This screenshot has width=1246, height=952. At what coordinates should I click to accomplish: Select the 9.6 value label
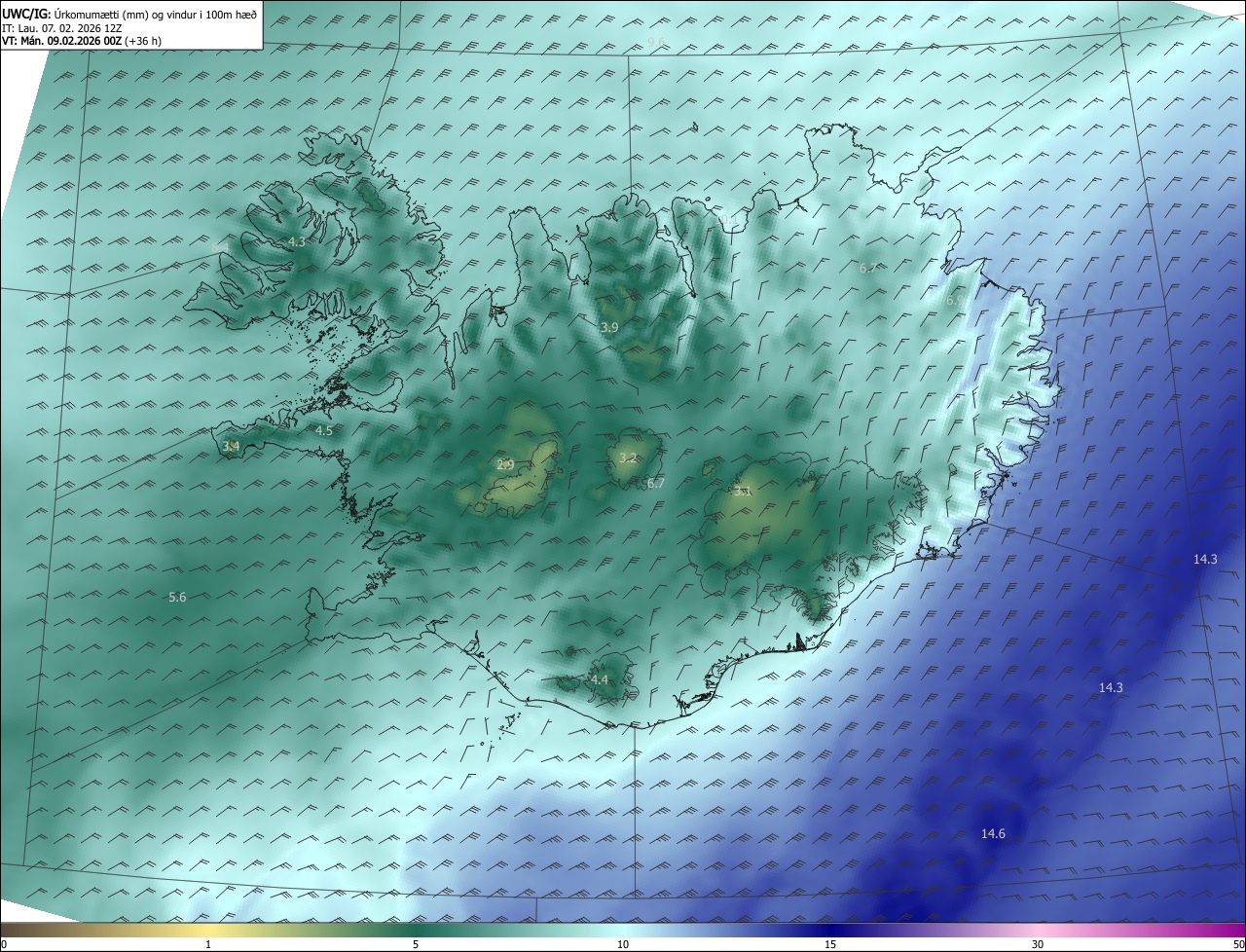click(x=657, y=42)
